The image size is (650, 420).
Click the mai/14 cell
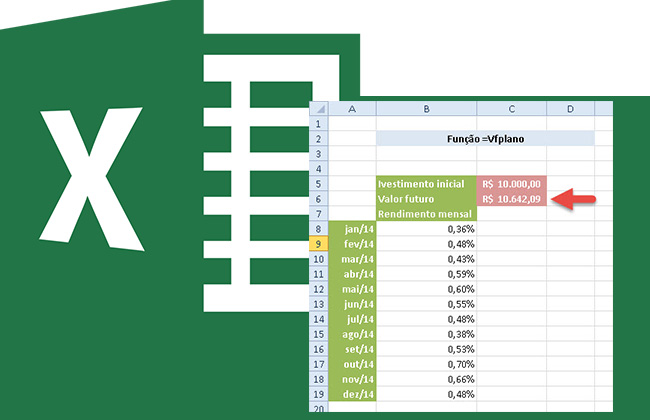coord(352,289)
